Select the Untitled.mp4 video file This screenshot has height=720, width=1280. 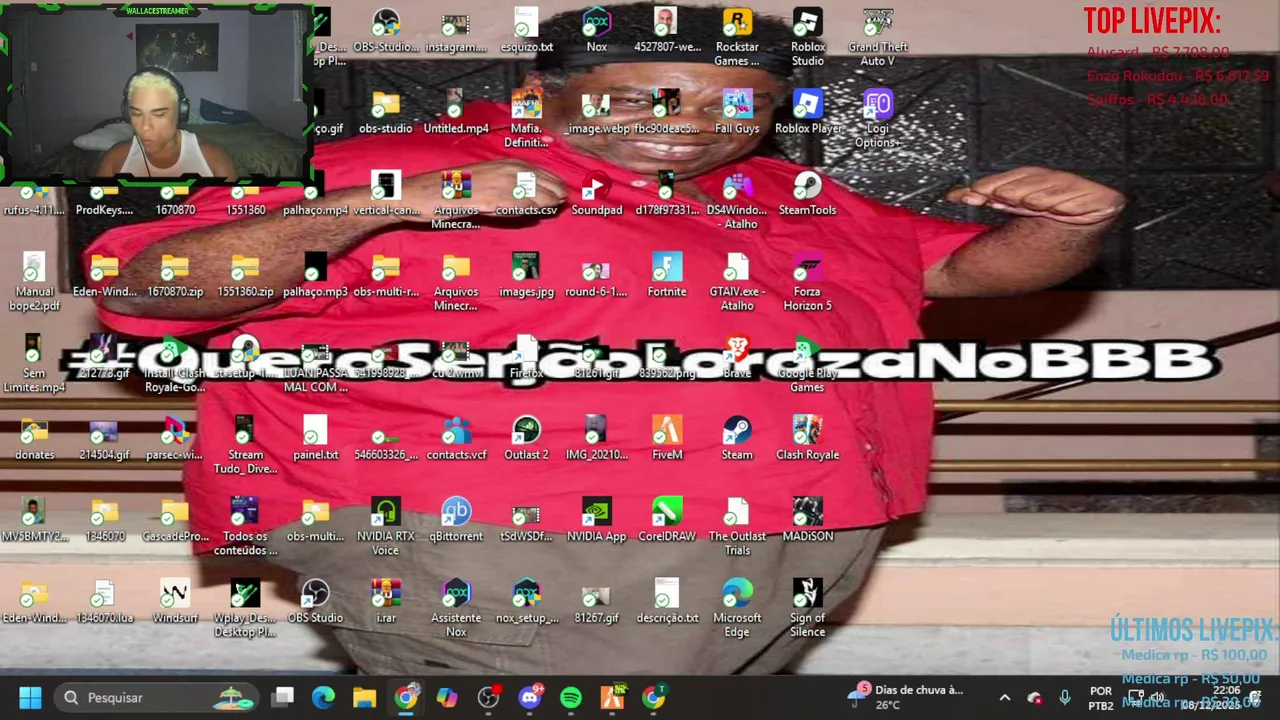pos(456,112)
